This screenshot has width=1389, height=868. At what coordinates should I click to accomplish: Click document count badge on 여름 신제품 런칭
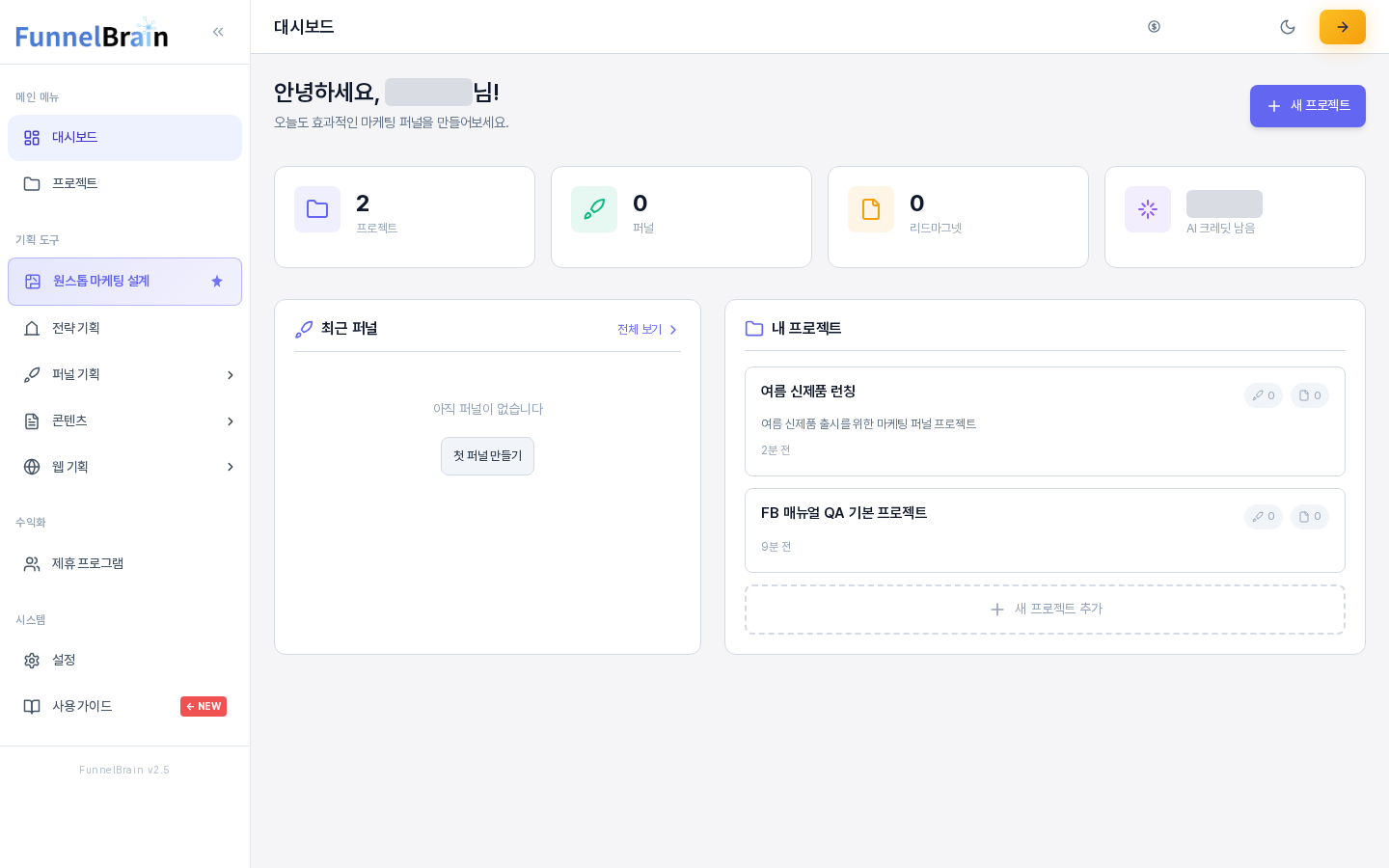tap(1310, 395)
